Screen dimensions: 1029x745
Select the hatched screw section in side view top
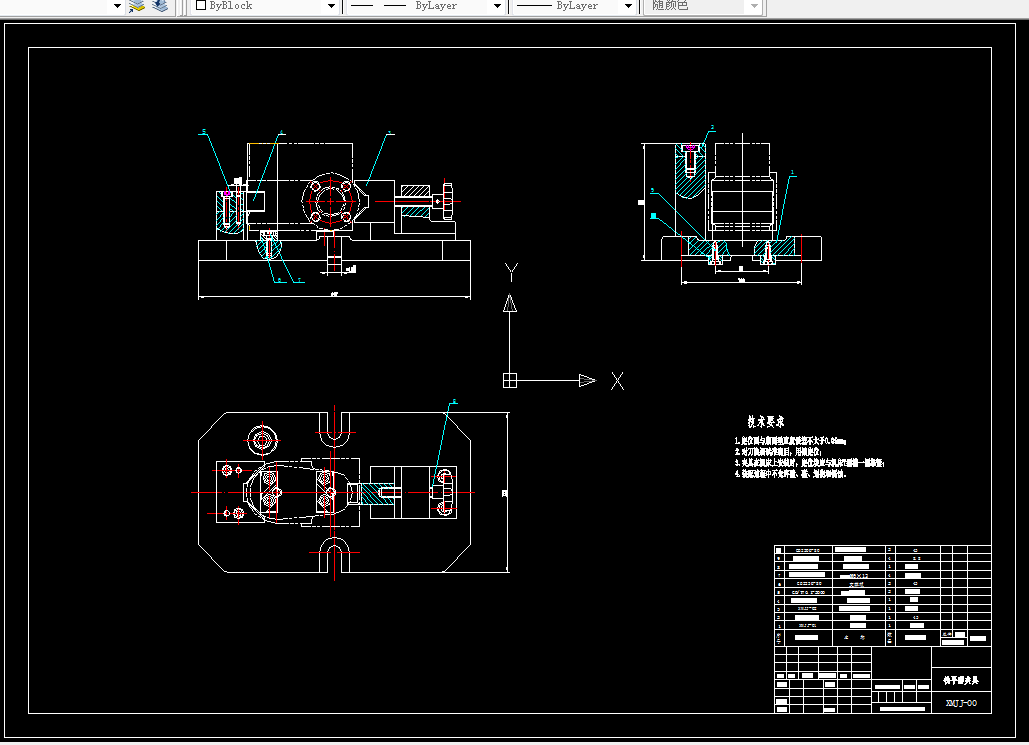[x=690, y=171]
